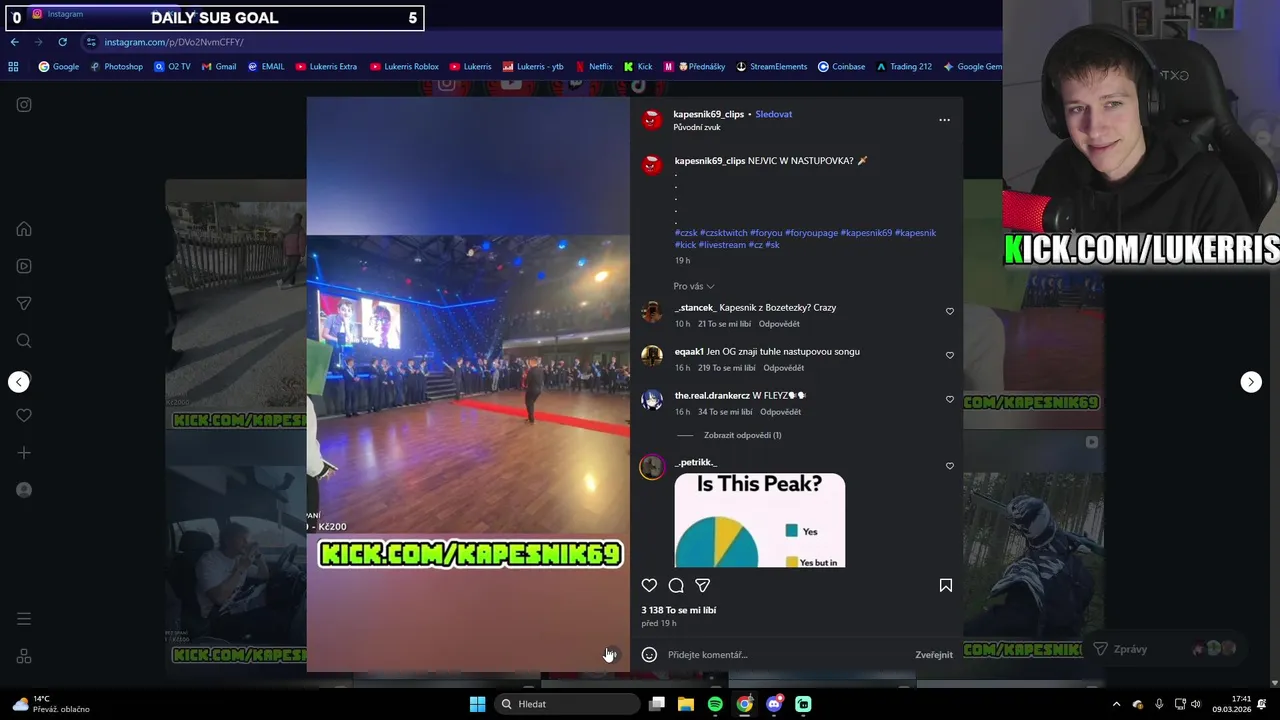
Task: Like the the.real.drankercz comment
Action: click(x=950, y=399)
